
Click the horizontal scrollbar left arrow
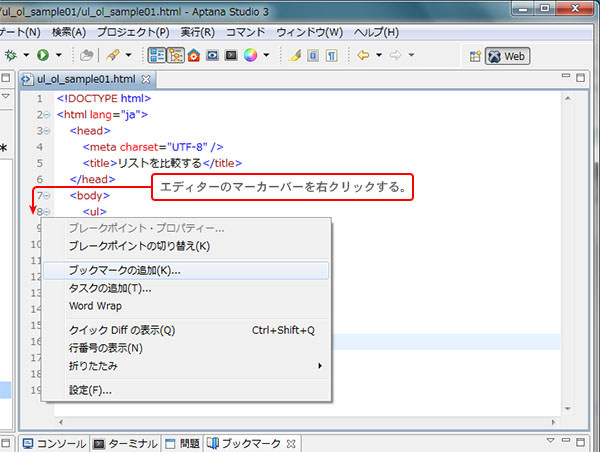tap(61, 422)
